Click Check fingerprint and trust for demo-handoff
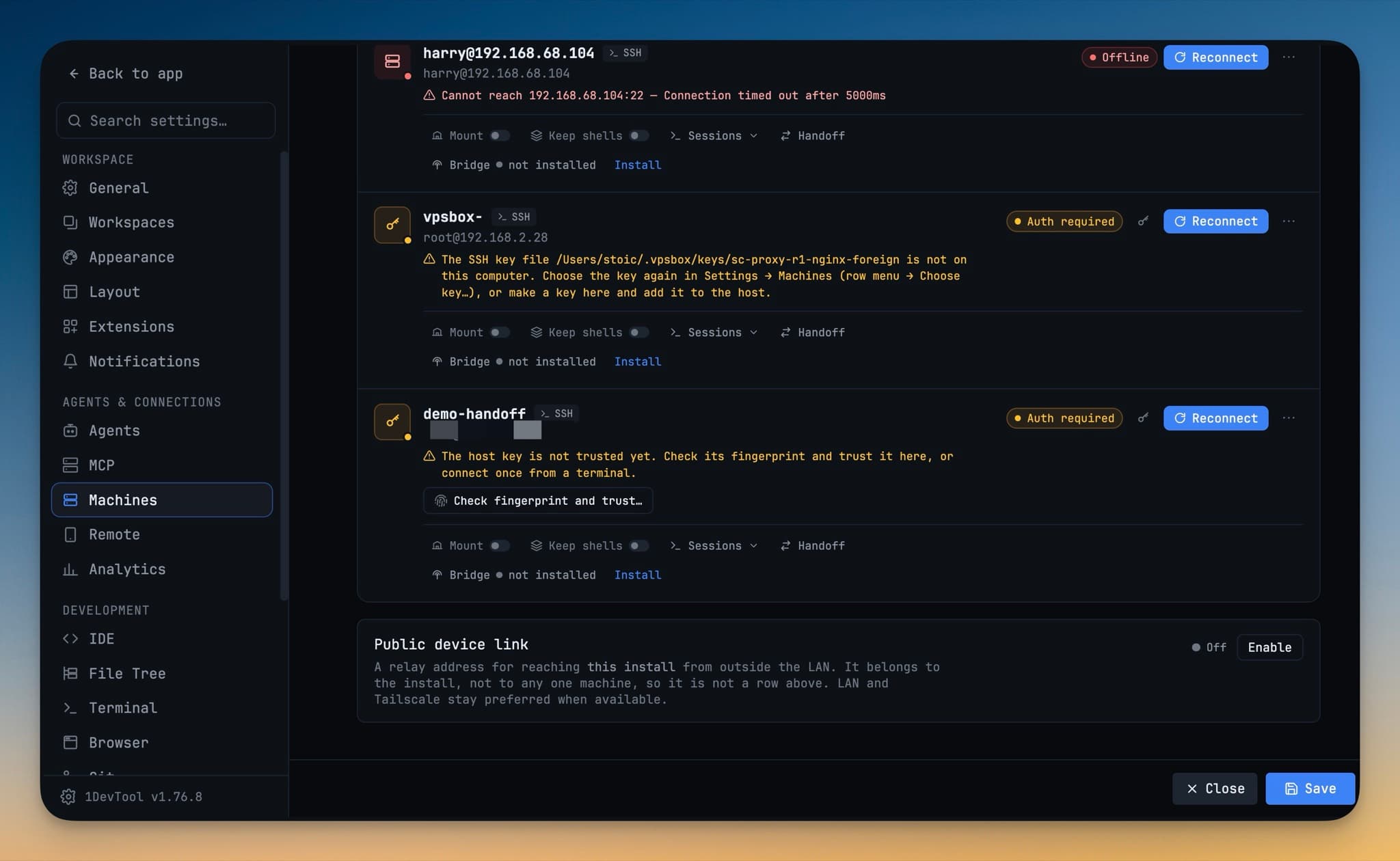Image resolution: width=1400 pixels, height=861 pixels. click(x=538, y=501)
